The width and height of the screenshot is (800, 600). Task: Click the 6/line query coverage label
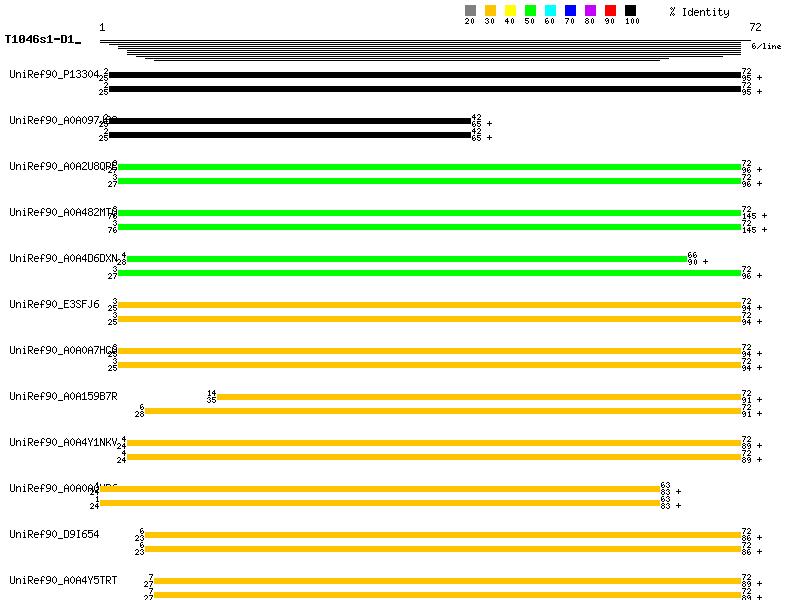click(x=766, y=46)
